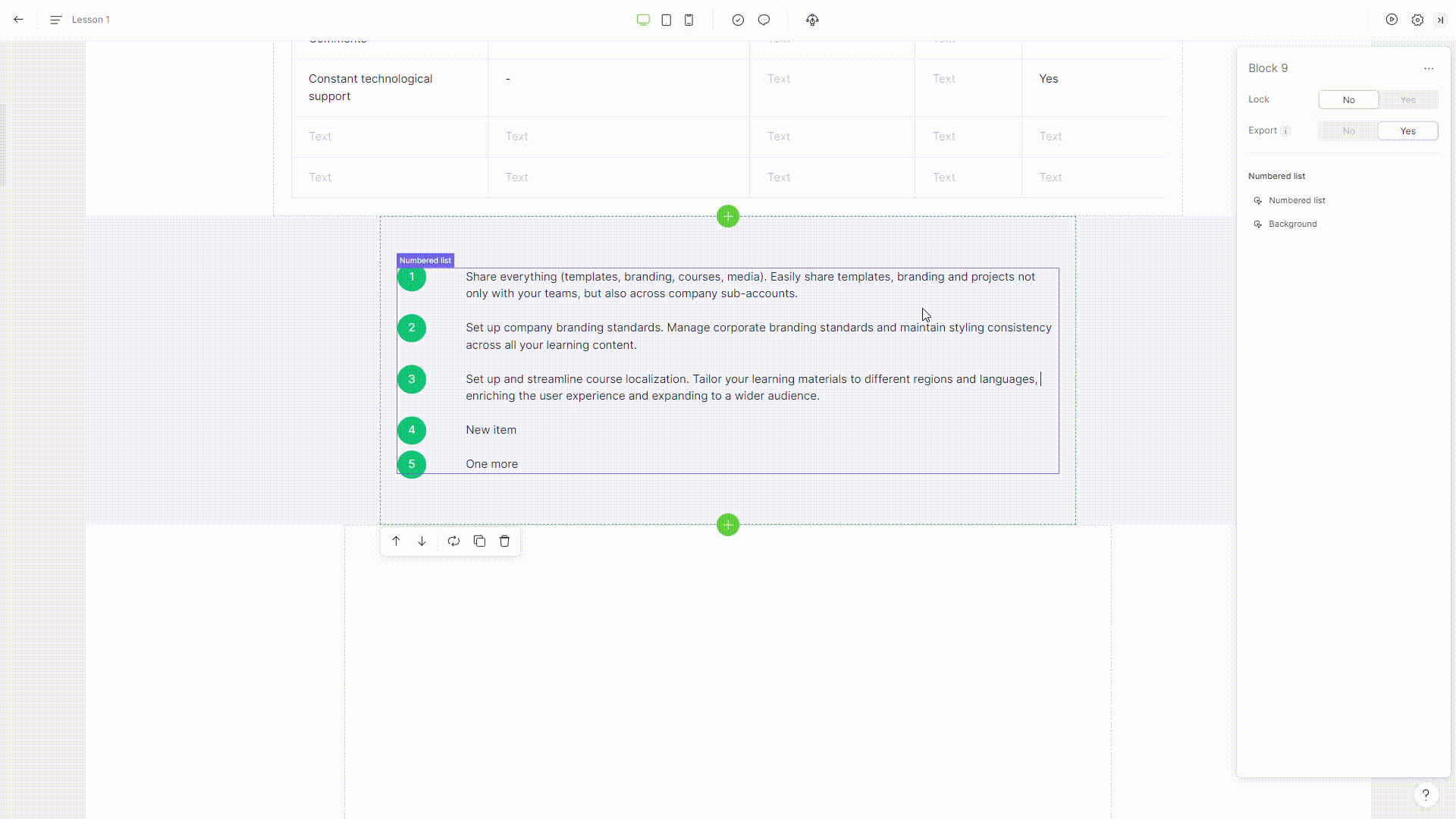
Task: Set Export to No
Action: click(1348, 131)
